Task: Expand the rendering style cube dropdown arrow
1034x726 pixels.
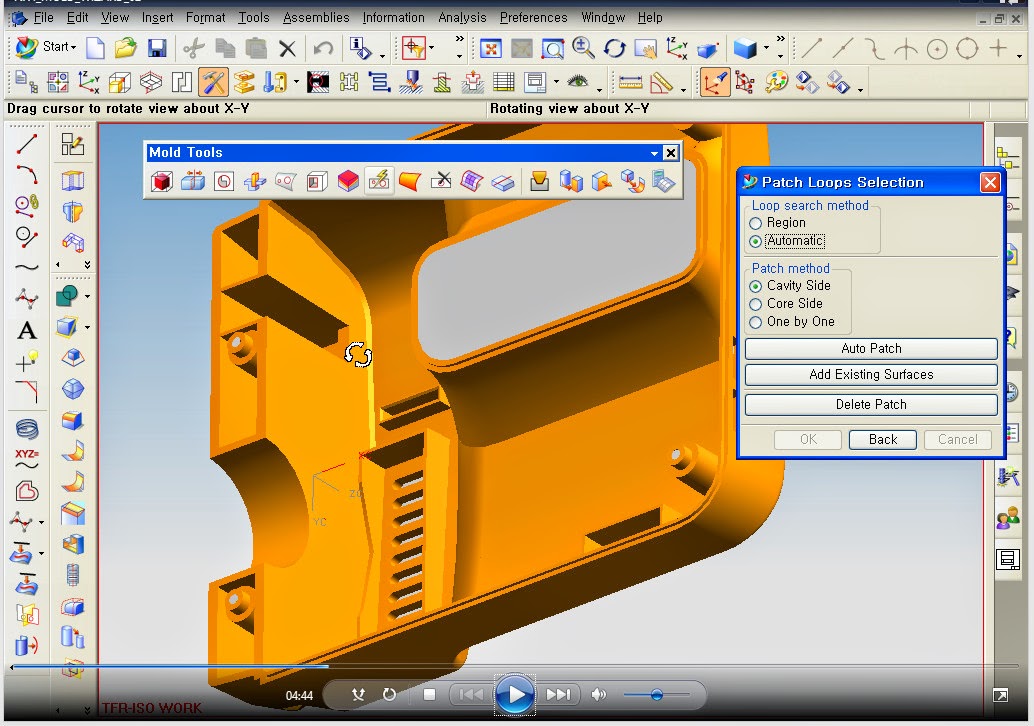Action: (x=767, y=48)
